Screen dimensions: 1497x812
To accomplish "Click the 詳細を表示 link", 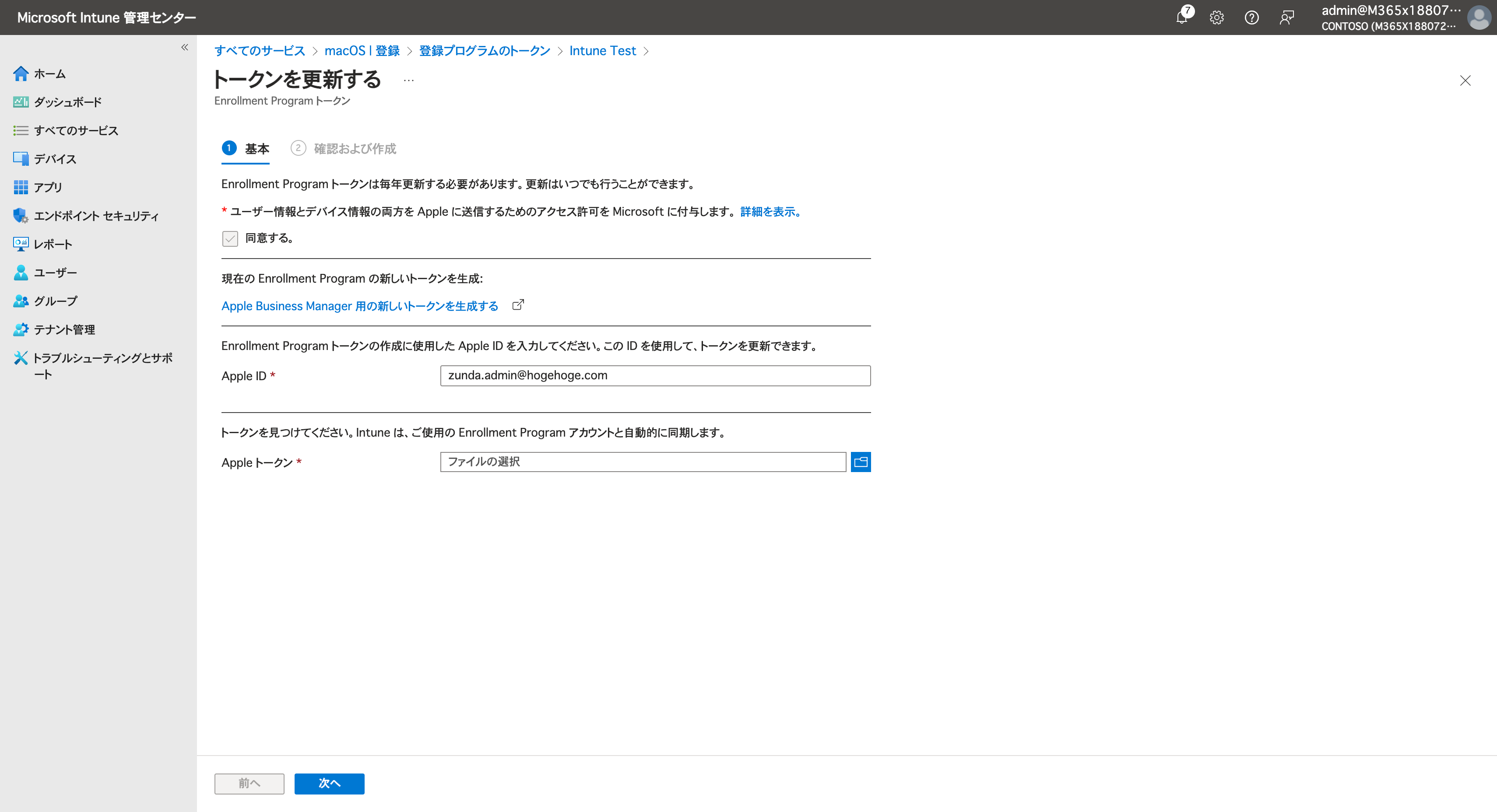I will pyautogui.click(x=770, y=212).
